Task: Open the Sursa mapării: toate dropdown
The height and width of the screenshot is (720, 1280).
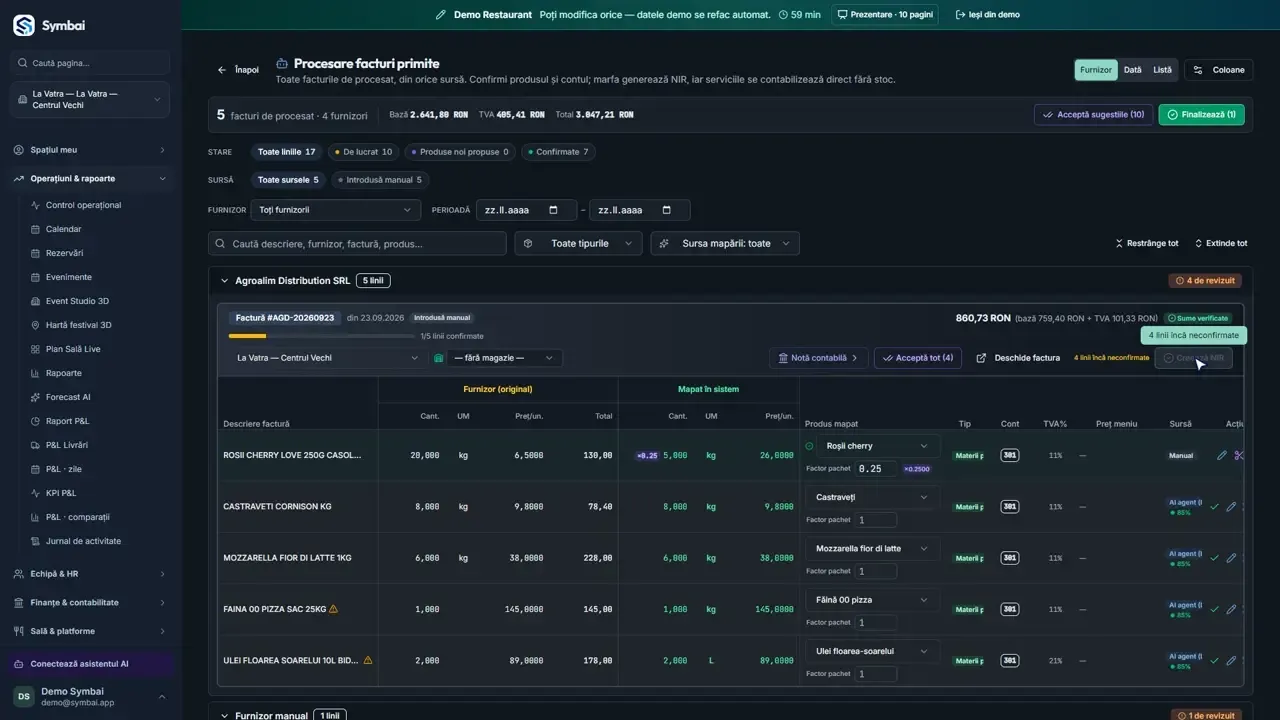Action: [x=725, y=243]
